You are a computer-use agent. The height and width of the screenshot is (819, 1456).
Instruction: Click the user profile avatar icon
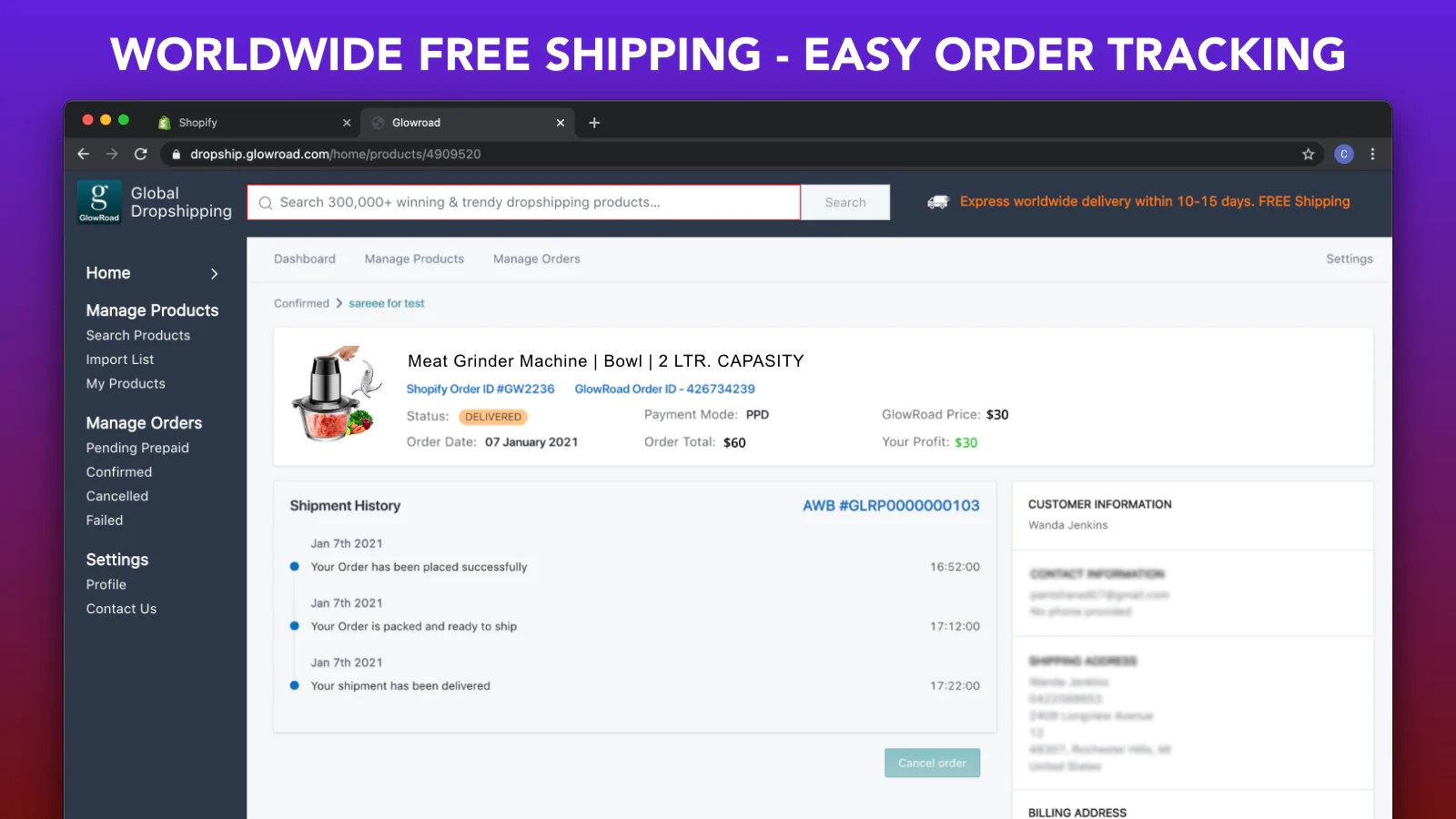tap(1344, 154)
